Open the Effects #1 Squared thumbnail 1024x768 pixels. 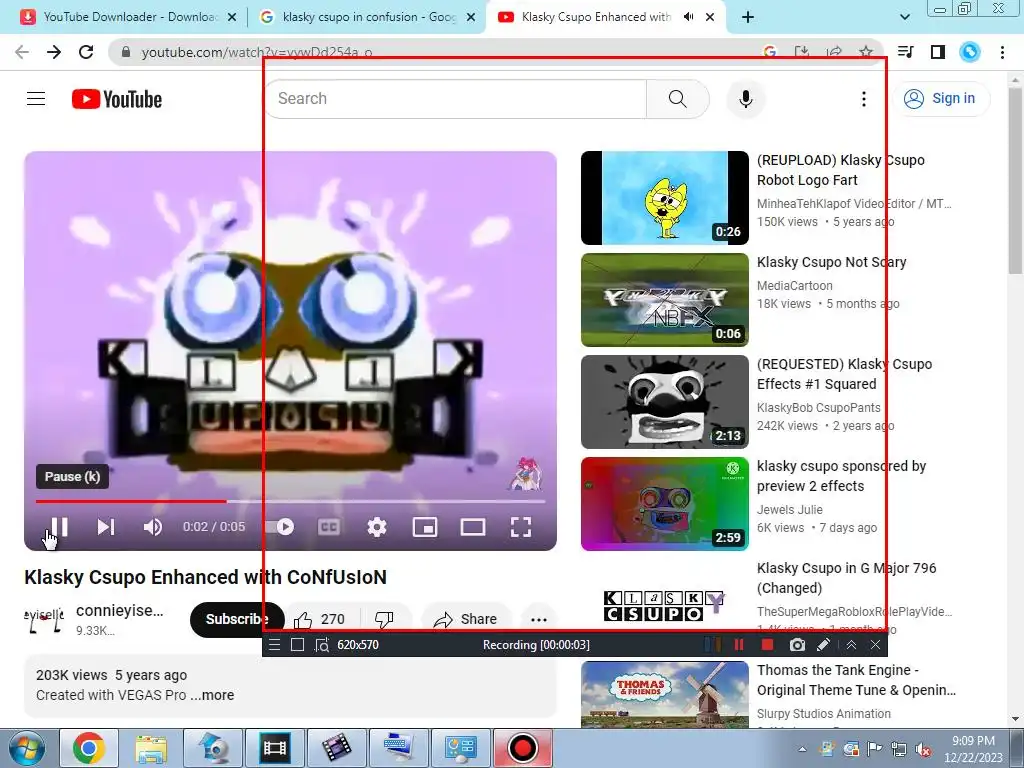665,402
